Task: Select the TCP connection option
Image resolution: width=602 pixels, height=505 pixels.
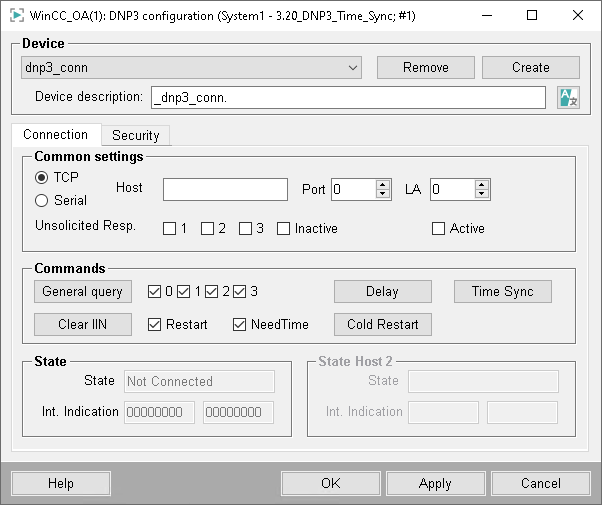Action: (x=42, y=177)
